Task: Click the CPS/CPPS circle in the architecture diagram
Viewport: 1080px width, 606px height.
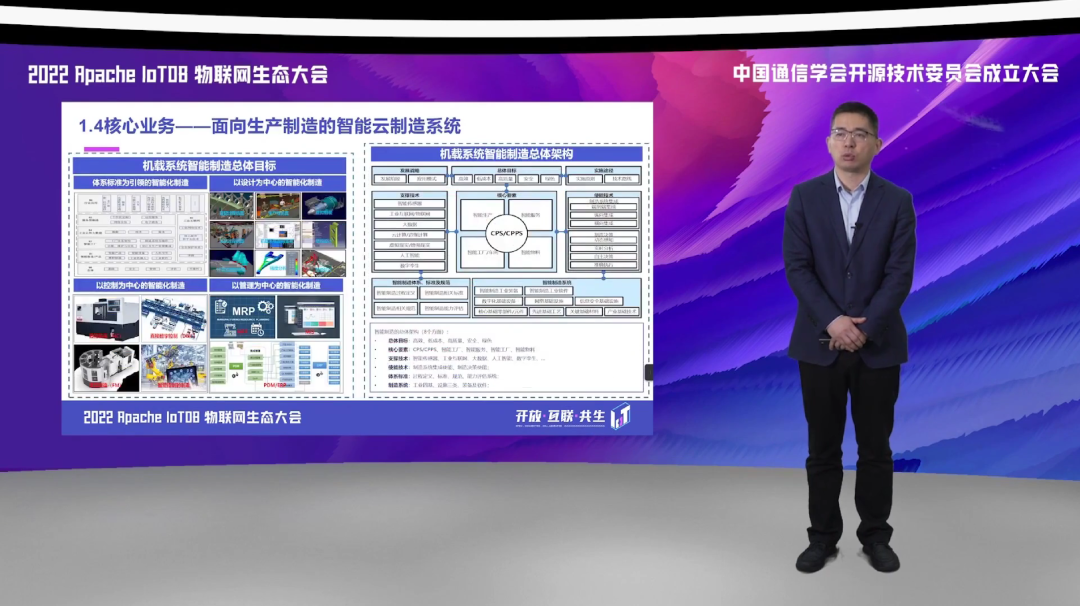Action: tap(506, 233)
